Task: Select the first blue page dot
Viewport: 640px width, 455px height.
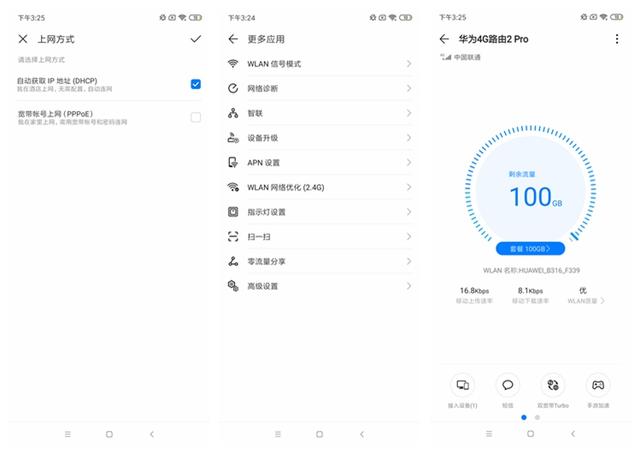Action: point(524,417)
